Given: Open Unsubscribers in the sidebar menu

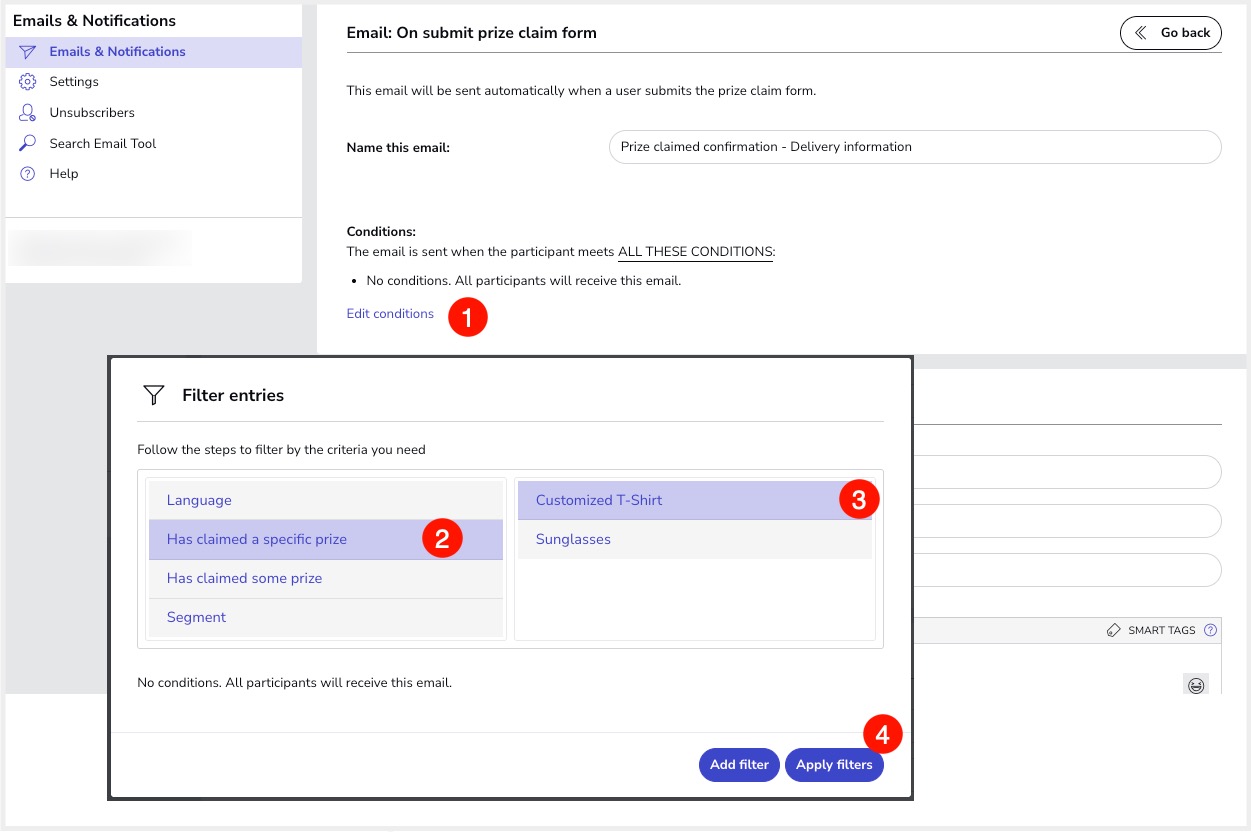Looking at the screenshot, I should pos(92,113).
